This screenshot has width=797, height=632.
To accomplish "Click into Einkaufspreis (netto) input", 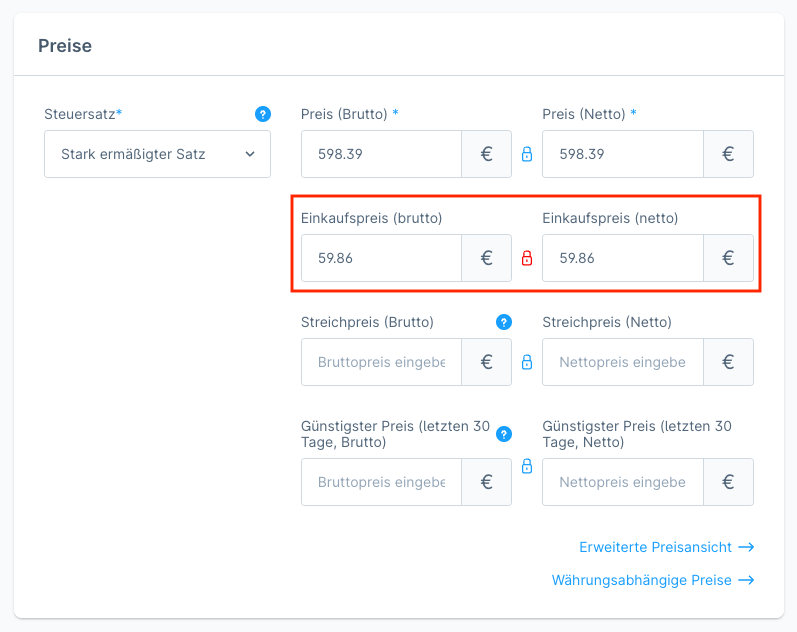I will pyautogui.click(x=622, y=258).
